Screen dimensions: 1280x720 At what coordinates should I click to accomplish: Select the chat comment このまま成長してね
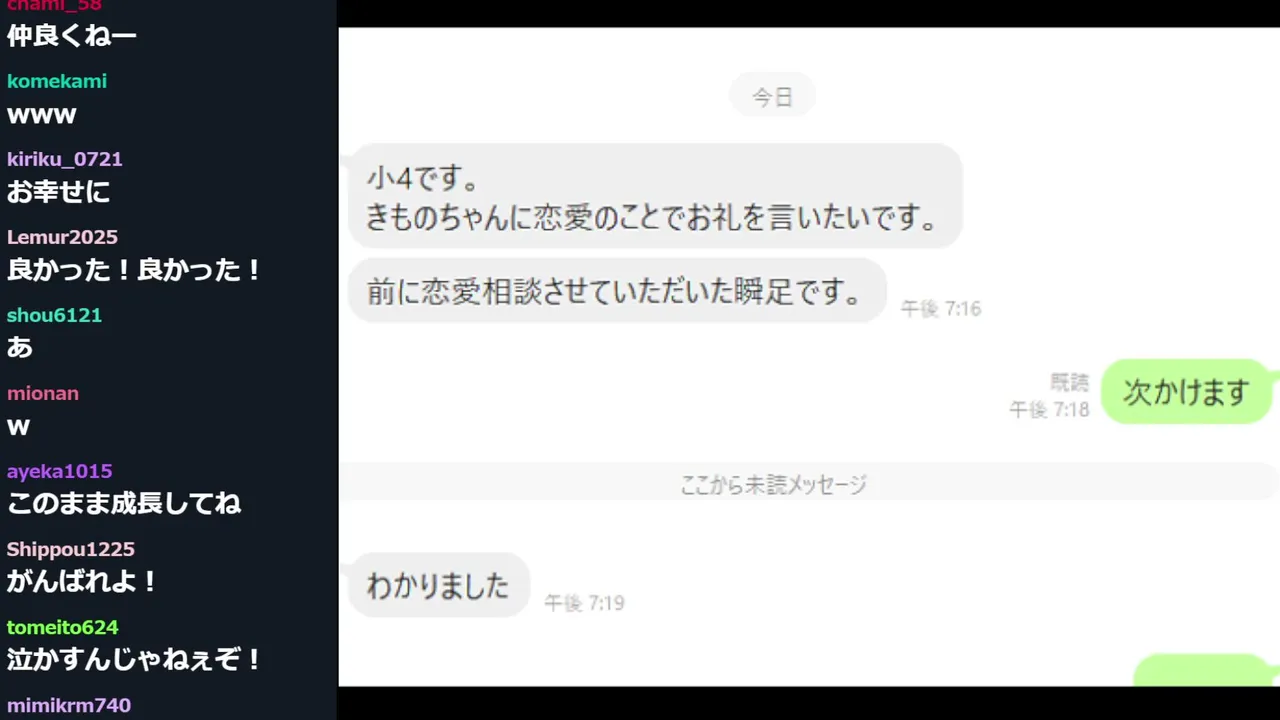(124, 503)
